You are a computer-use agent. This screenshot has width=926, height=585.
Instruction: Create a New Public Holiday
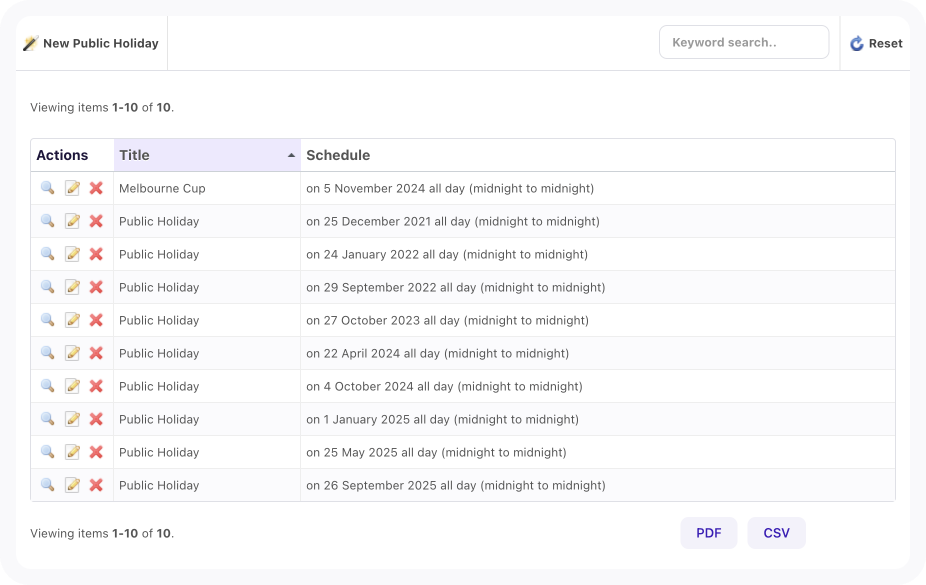tap(91, 43)
